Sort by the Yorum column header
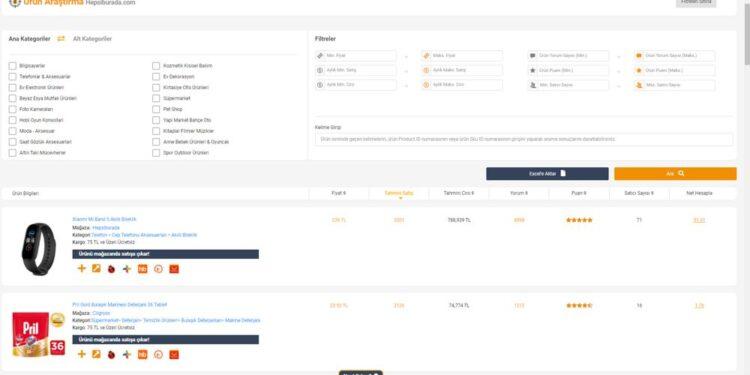Viewport: 750px width, 375px height. click(x=519, y=193)
